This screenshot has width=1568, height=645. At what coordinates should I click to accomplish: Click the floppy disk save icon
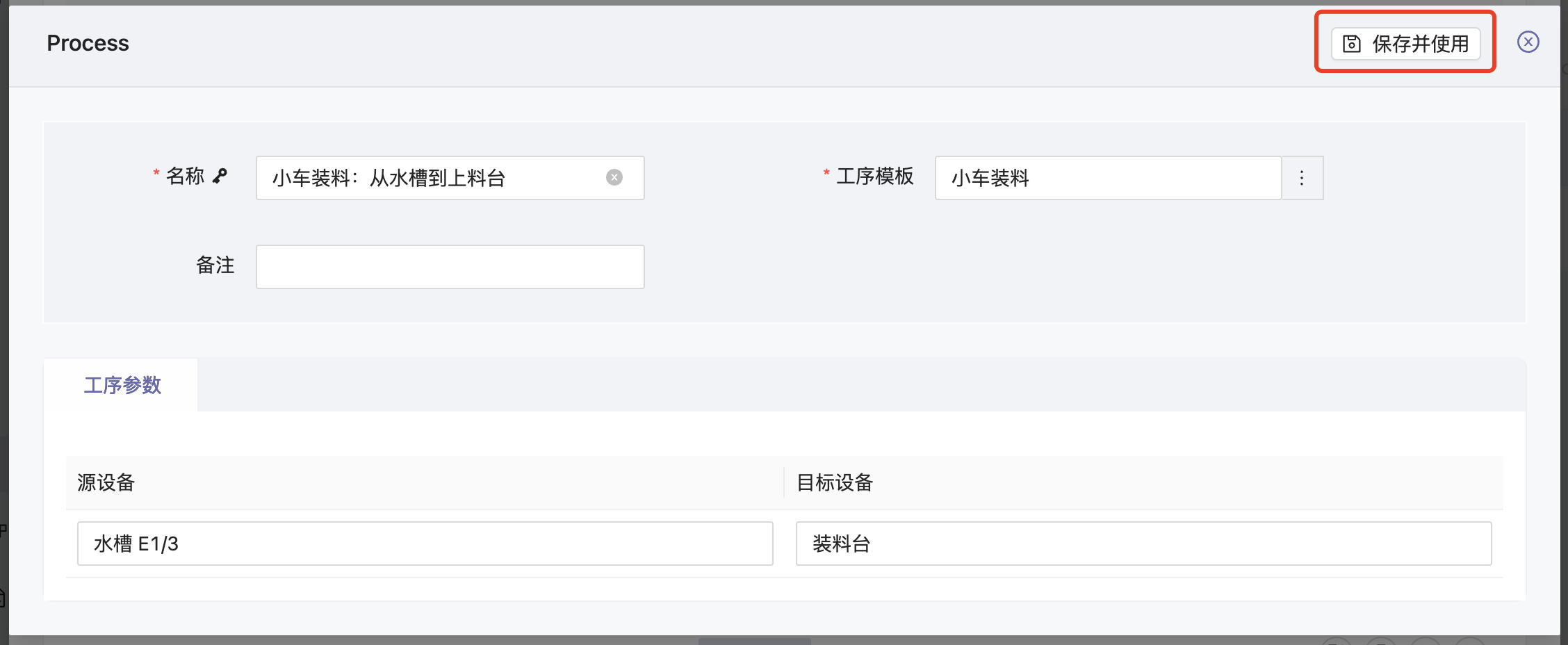(1351, 44)
